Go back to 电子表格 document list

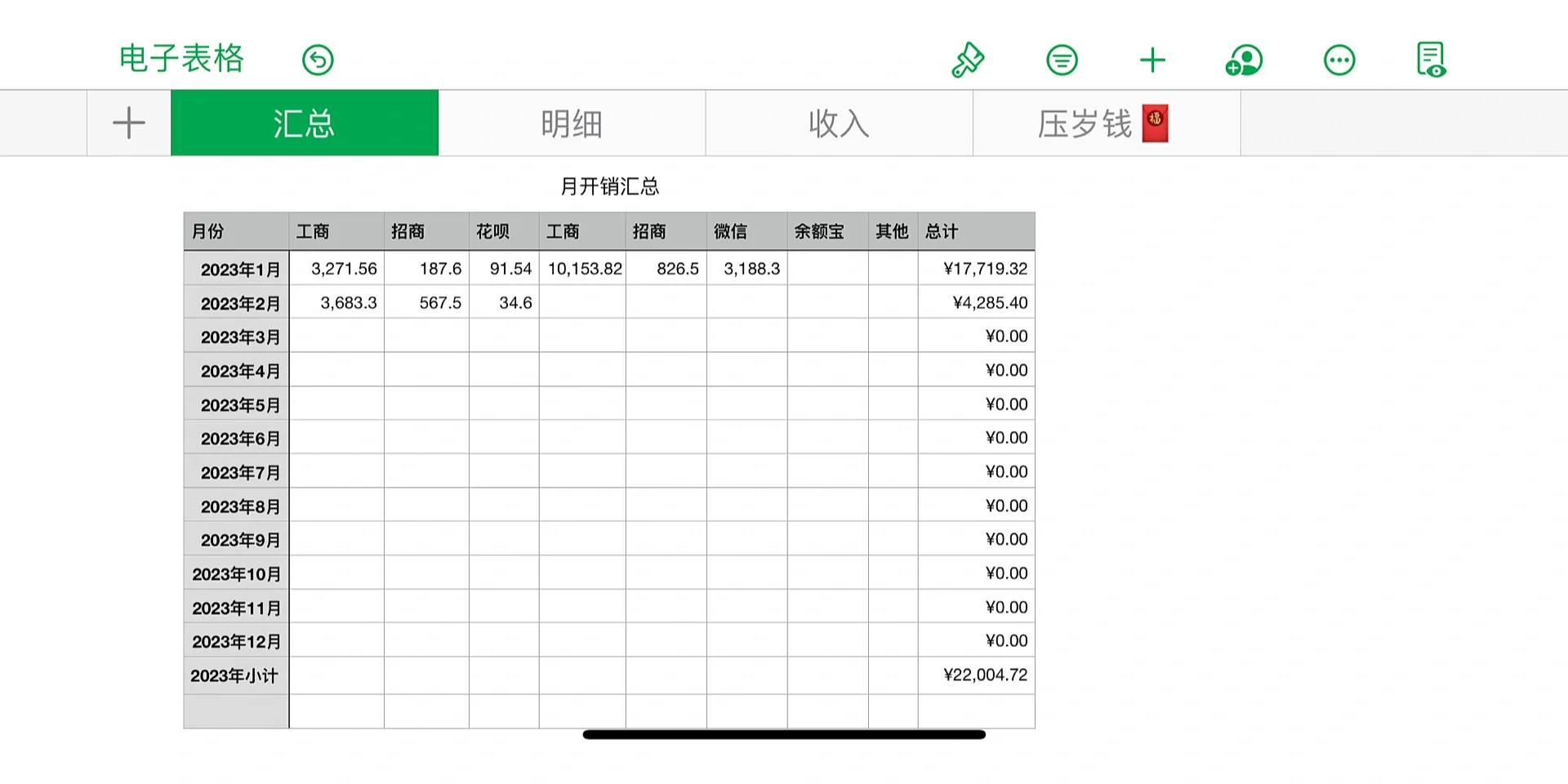(x=181, y=58)
